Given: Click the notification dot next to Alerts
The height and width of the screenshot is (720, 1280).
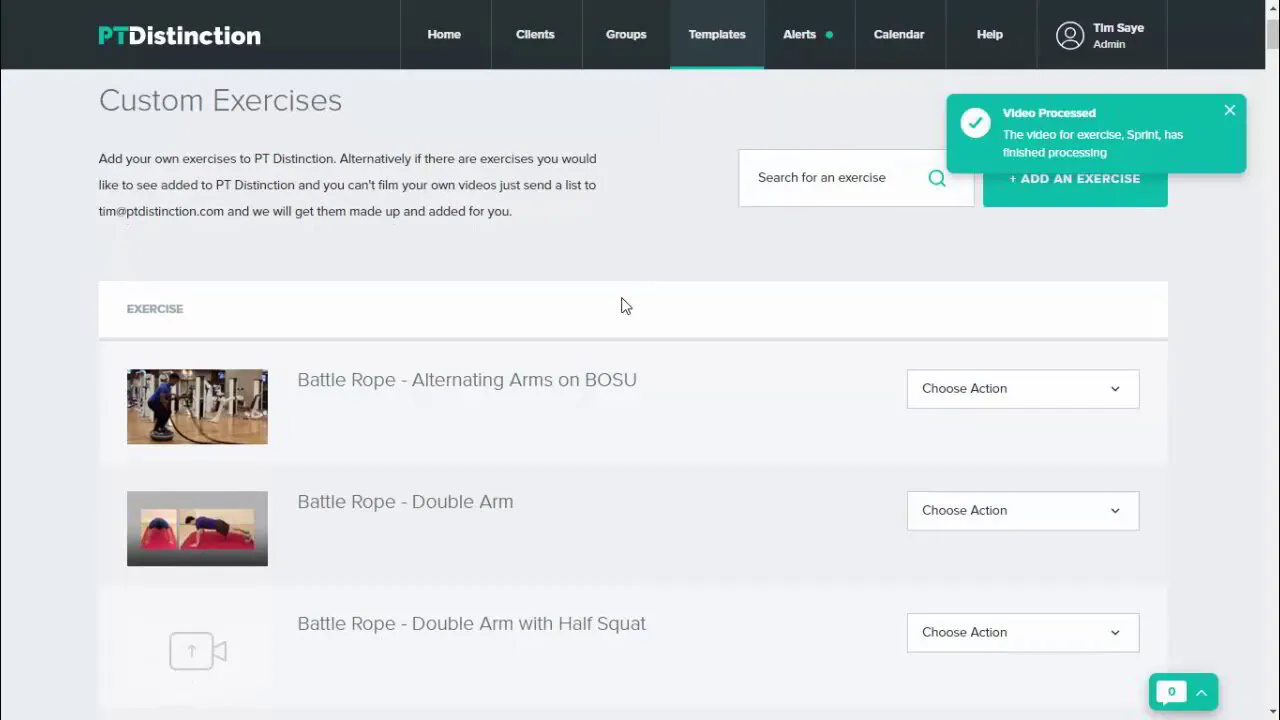Looking at the screenshot, I should 829,33.
